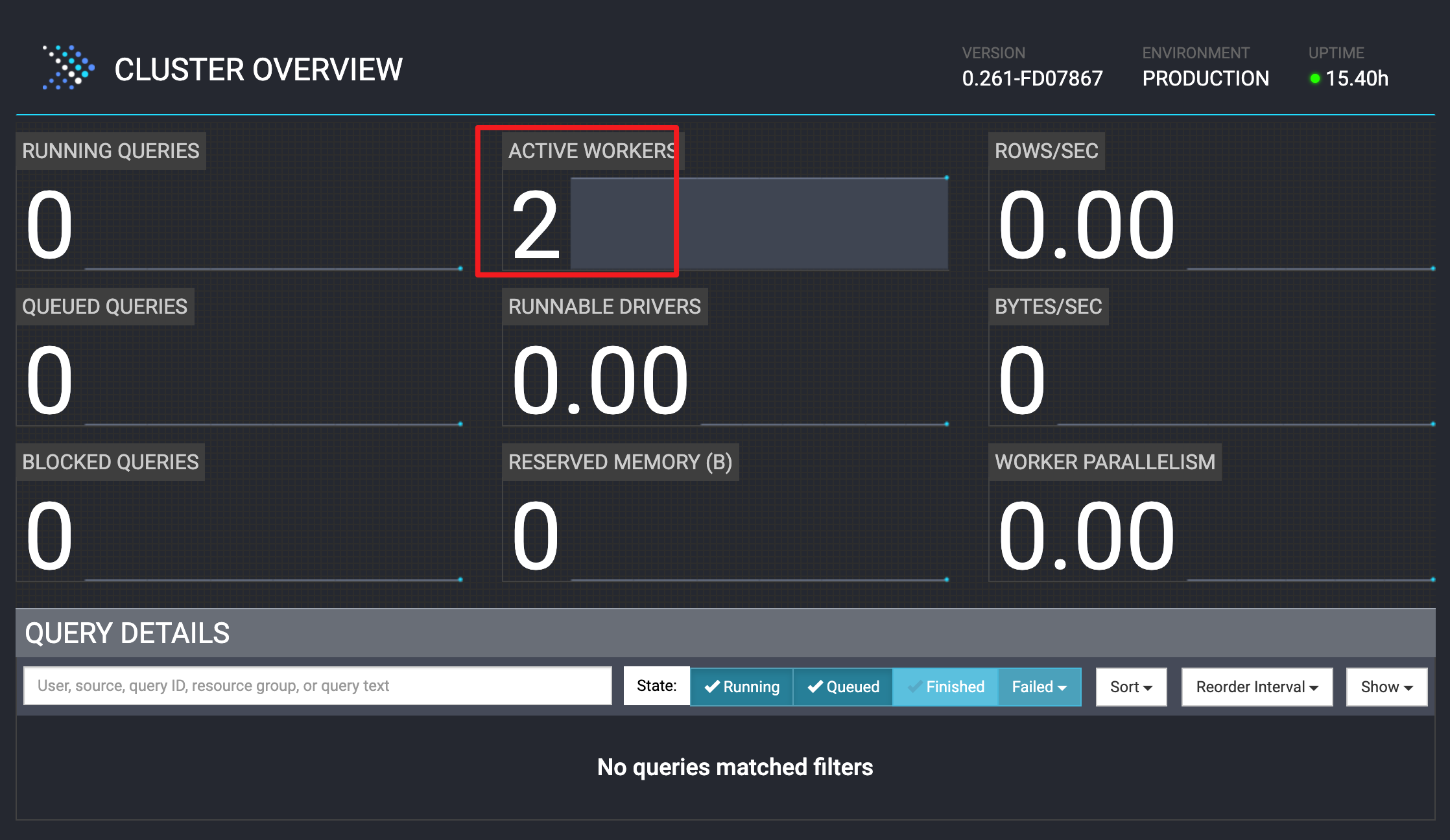Click the PRODUCTION environment value
Image resolution: width=1450 pixels, height=840 pixels.
point(1206,78)
